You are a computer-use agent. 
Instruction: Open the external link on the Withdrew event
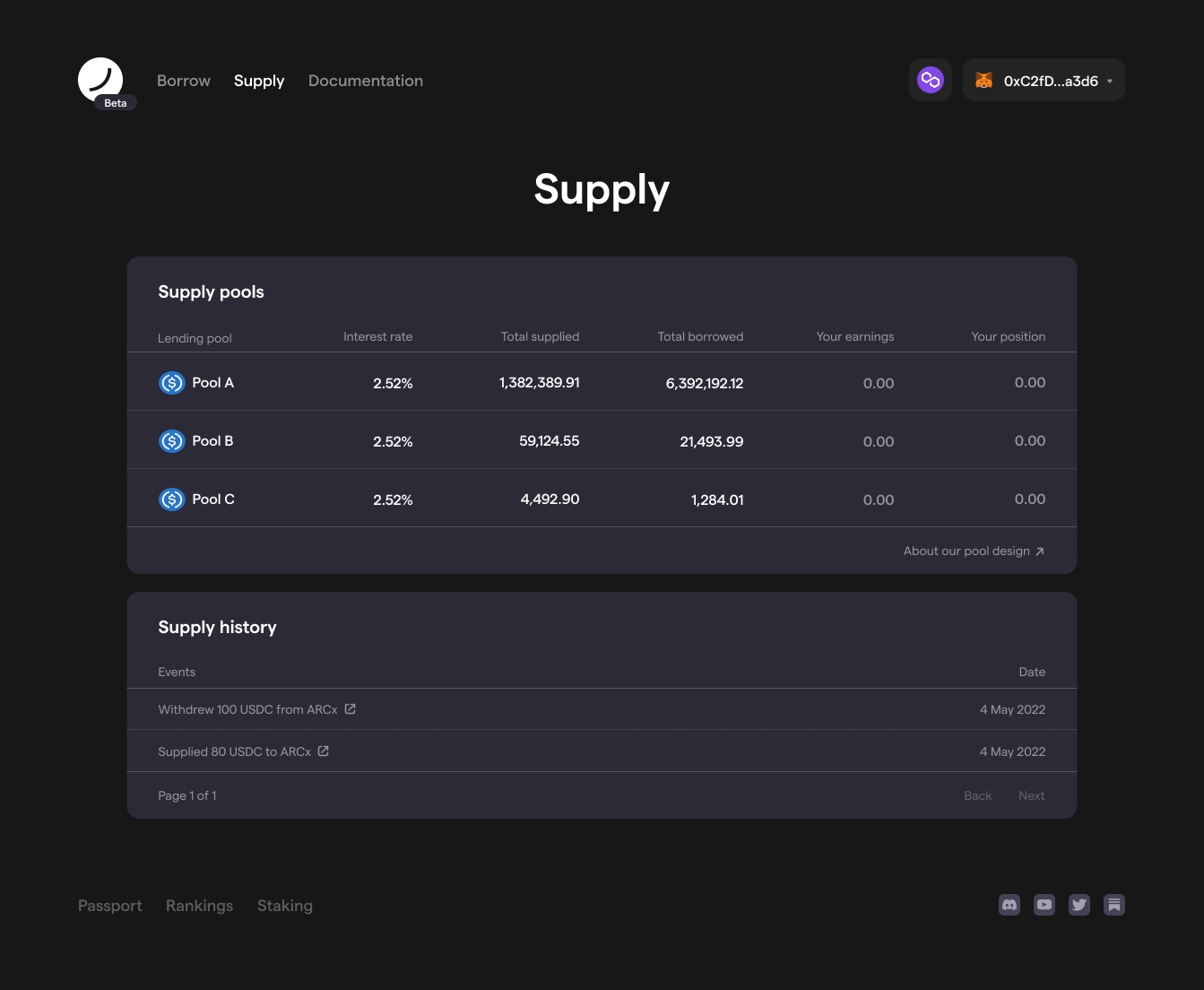[350, 708]
